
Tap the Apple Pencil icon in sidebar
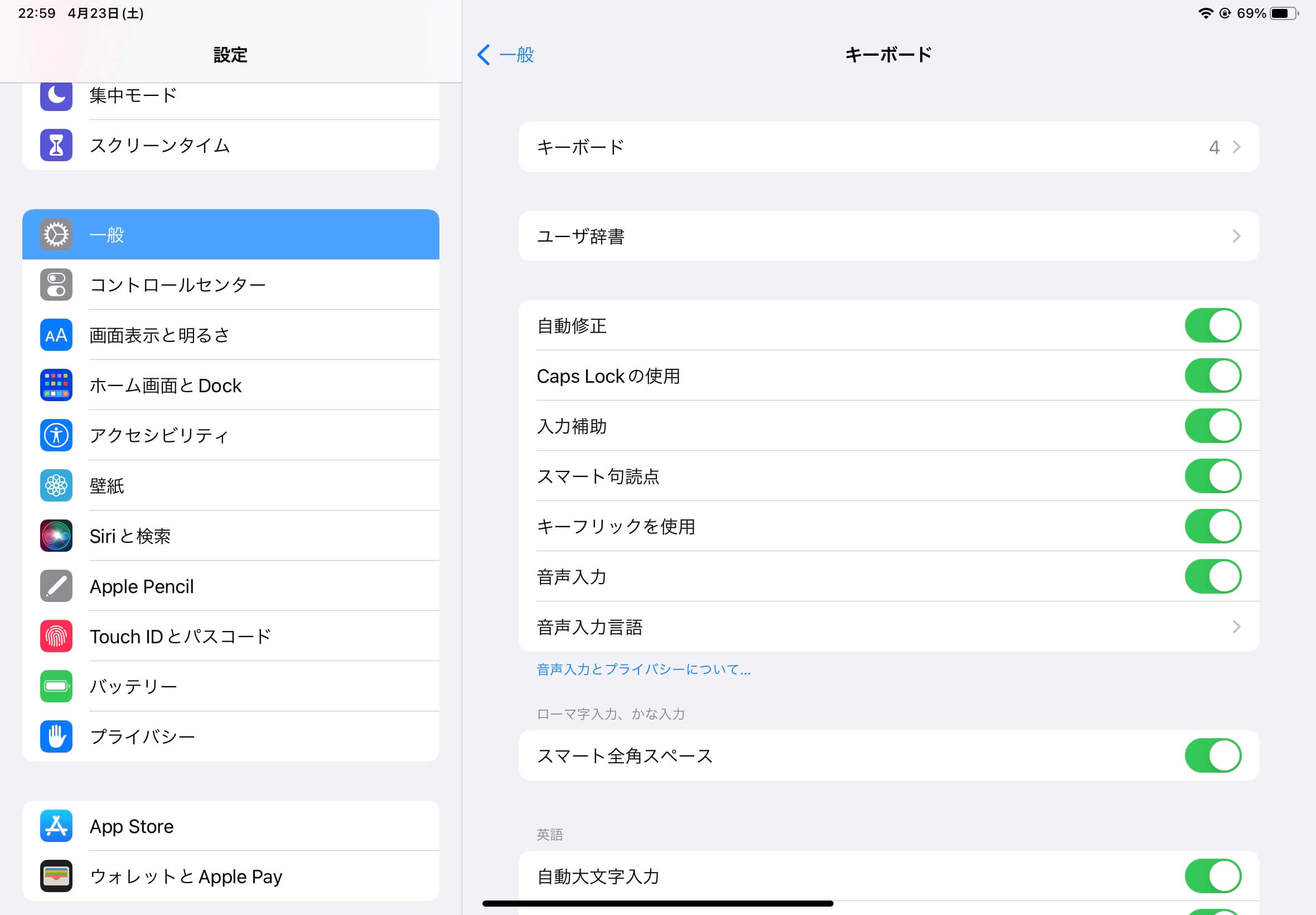pos(56,586)
